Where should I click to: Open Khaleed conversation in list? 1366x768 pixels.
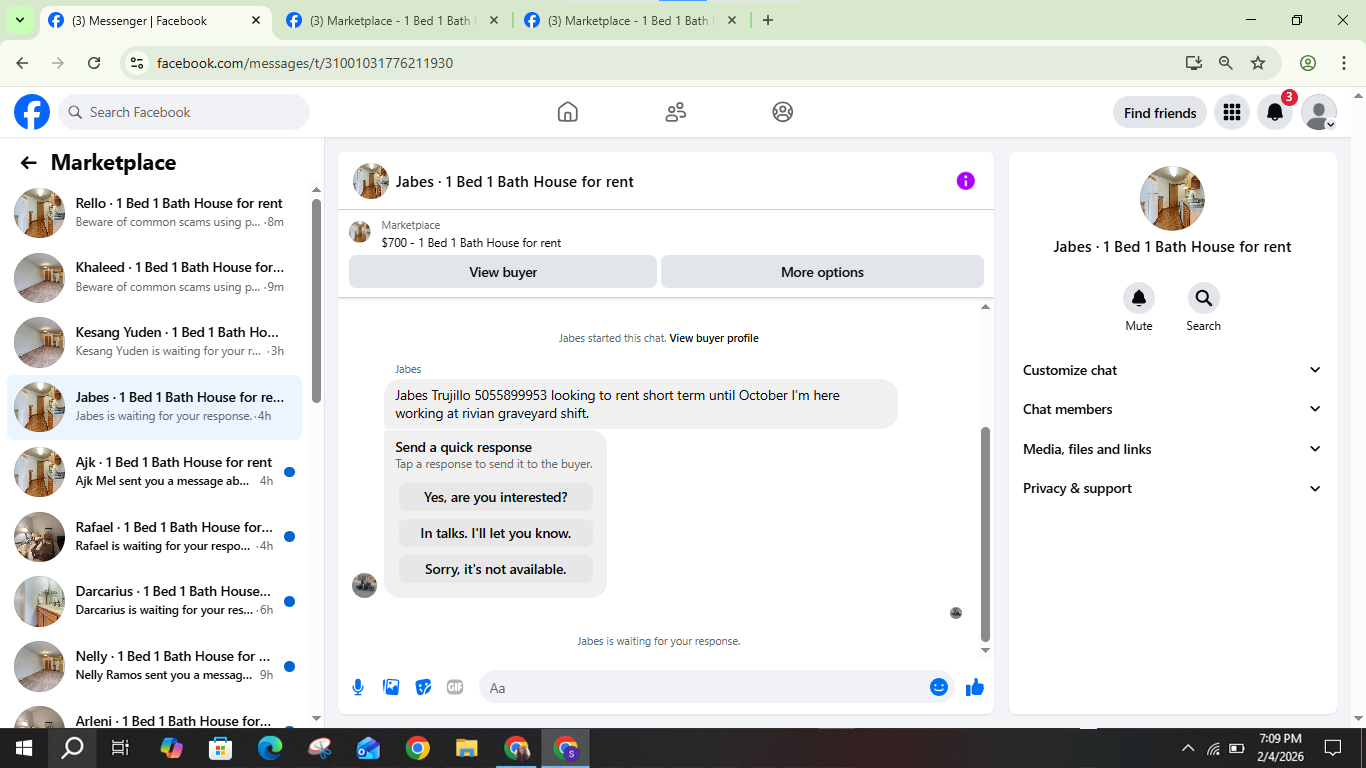click(154, 277)
